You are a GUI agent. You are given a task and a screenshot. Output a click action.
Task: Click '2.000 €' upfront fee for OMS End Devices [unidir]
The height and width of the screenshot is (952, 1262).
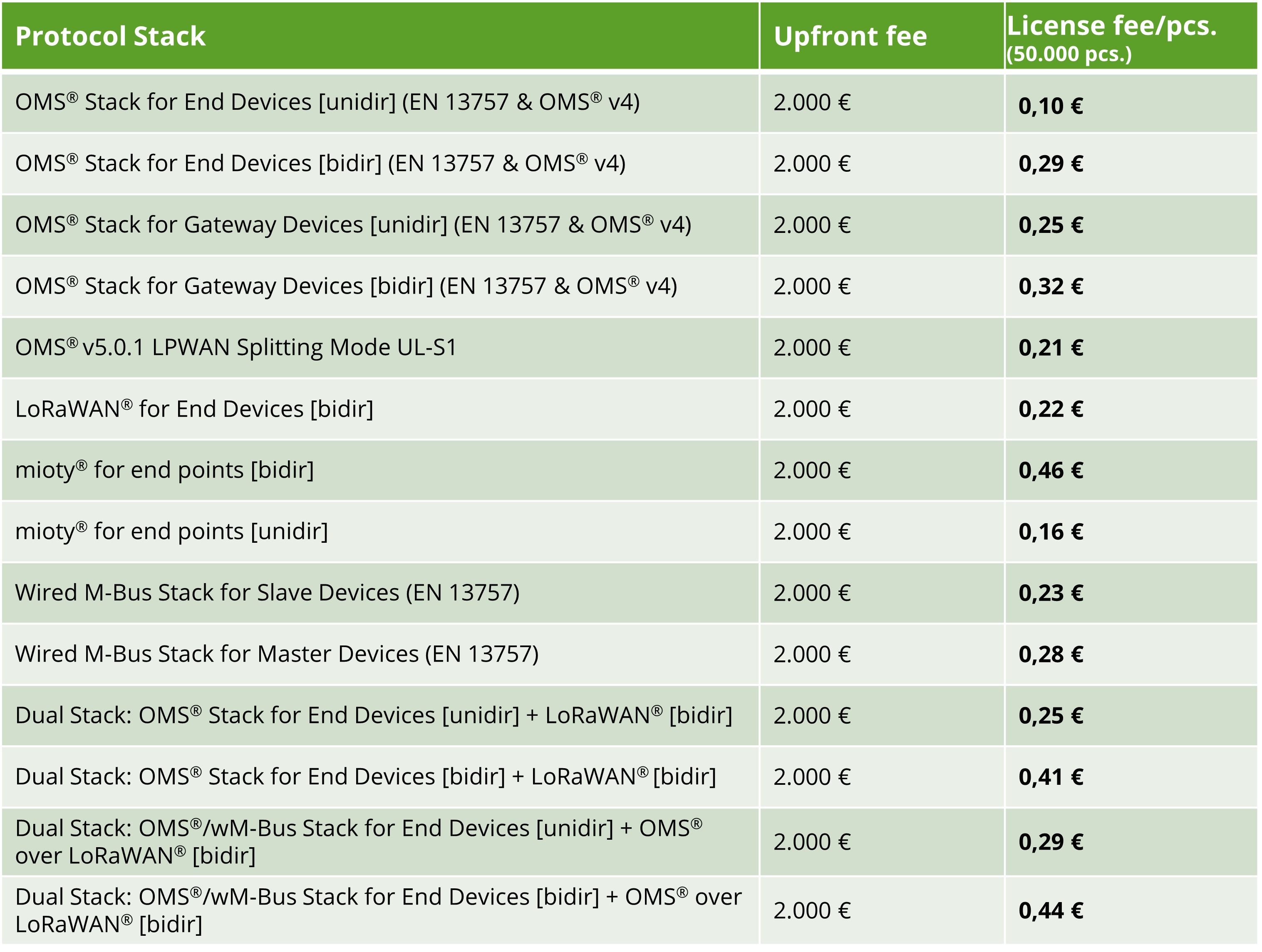point(812,103)
